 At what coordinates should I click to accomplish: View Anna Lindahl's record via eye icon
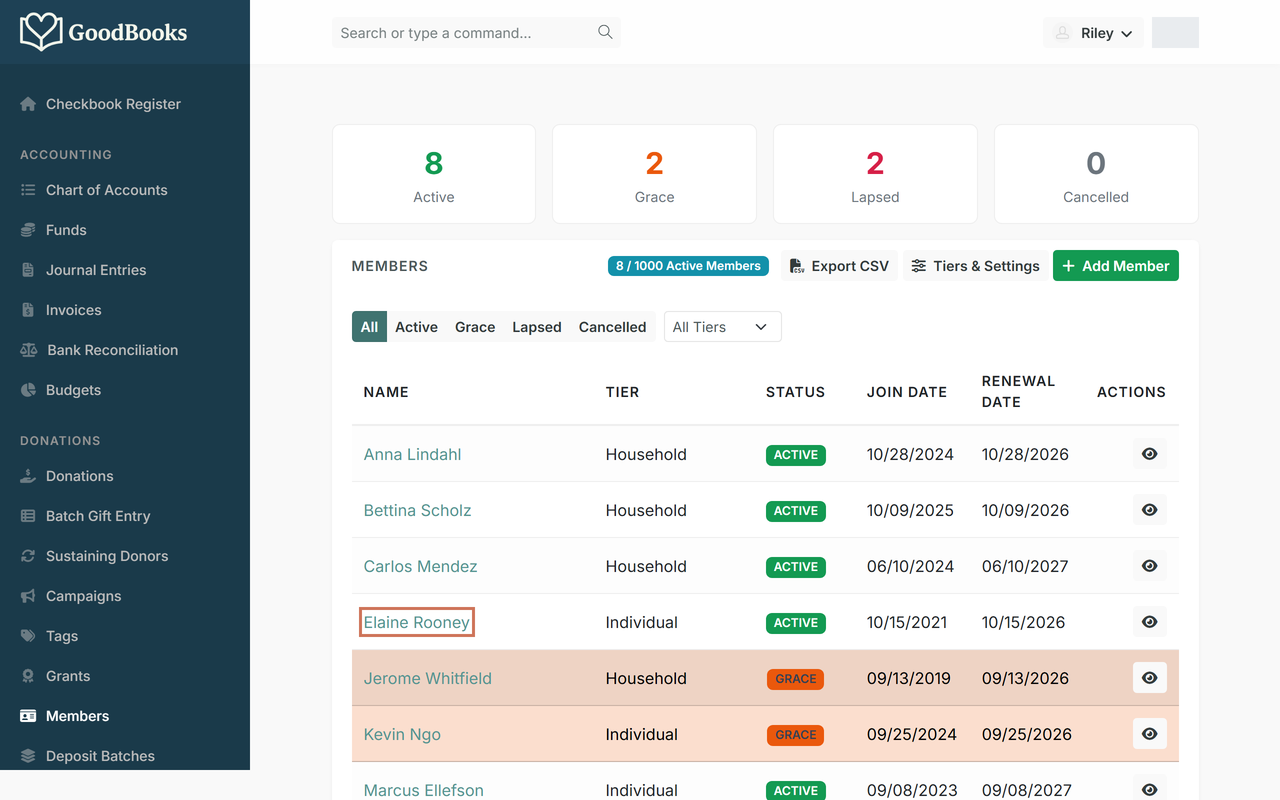[x=1150, y=454]
